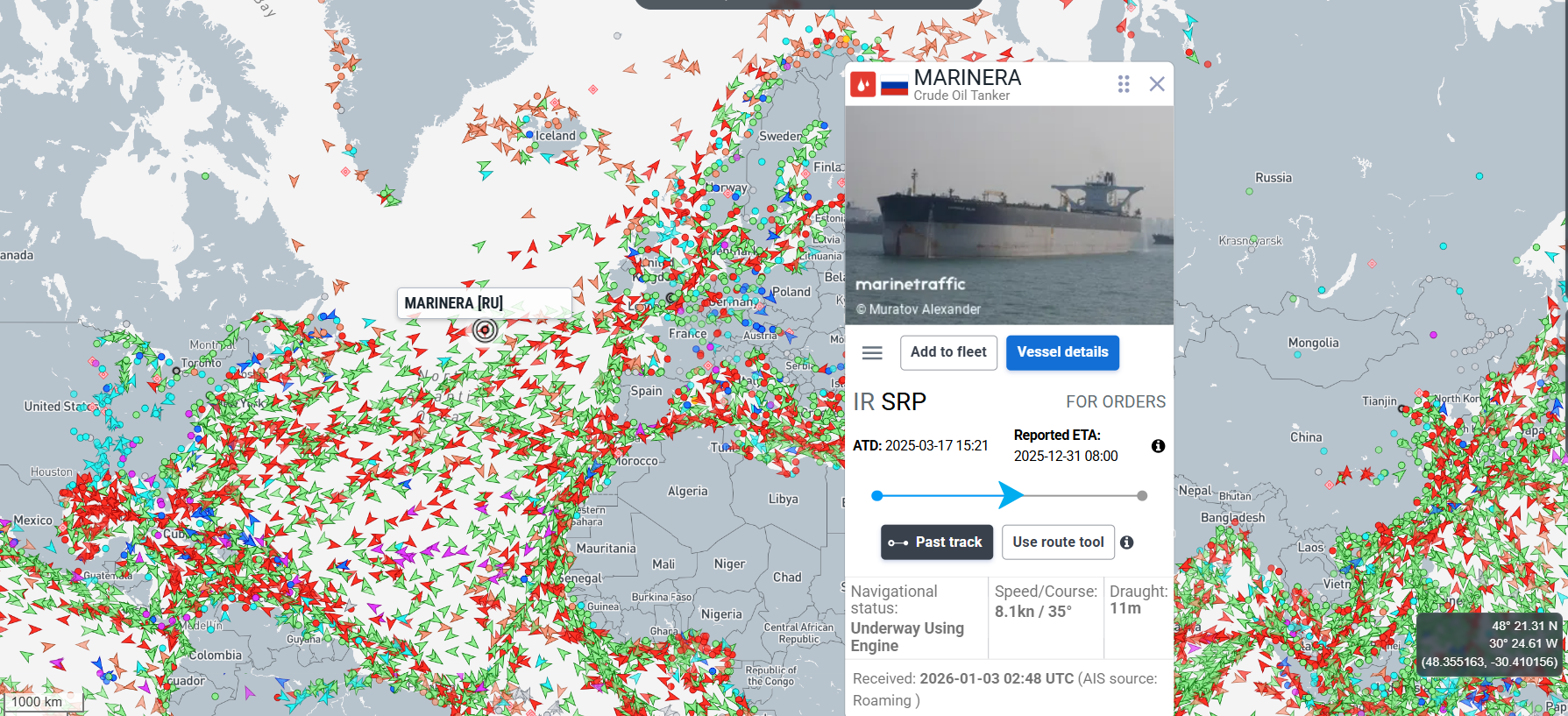
Task: Close the MARINERA vessel info card
Action: point(1157,84)
